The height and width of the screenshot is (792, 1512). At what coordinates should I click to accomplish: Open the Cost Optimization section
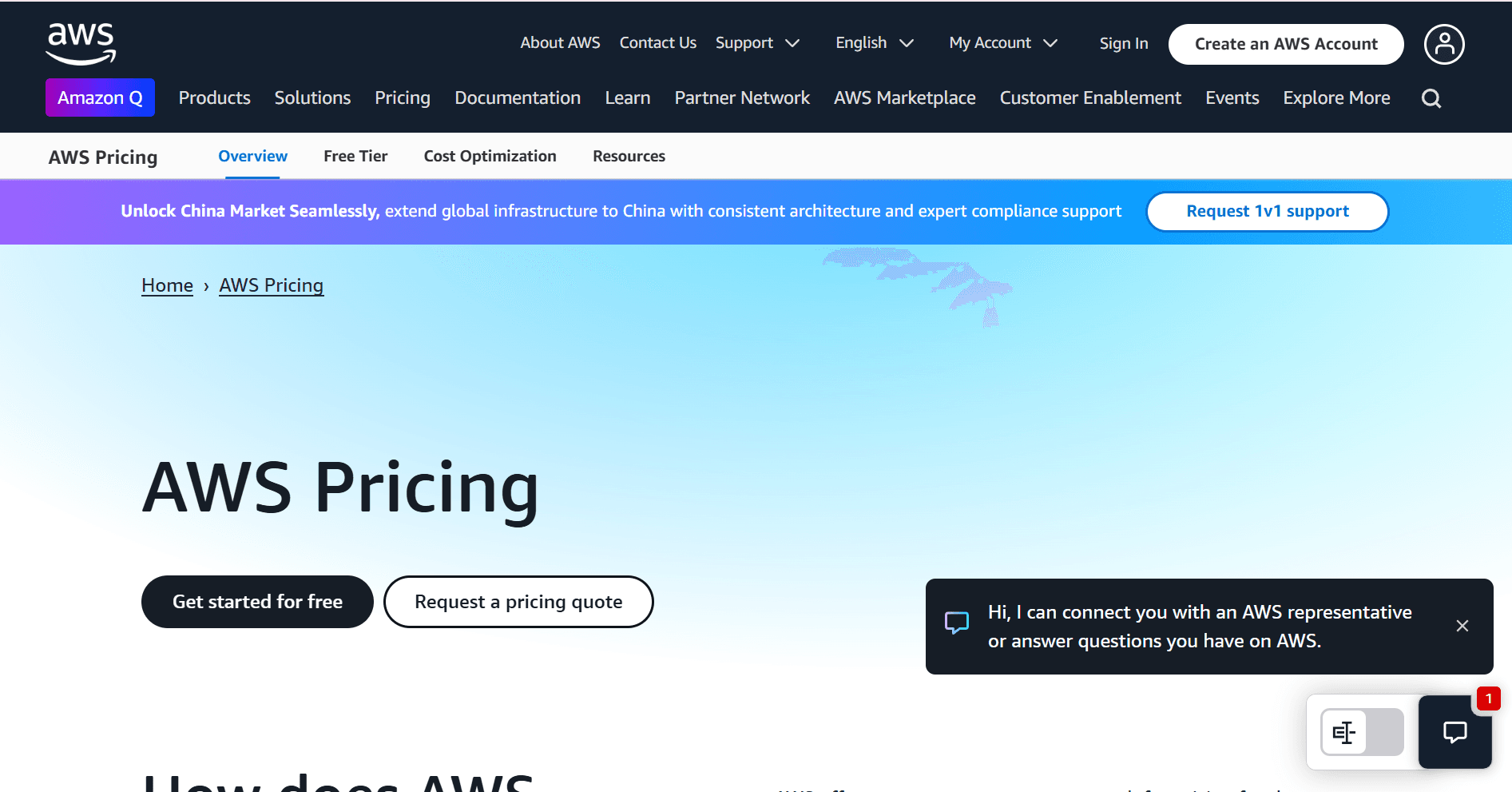pyautogui.click(x=490, y=156)
